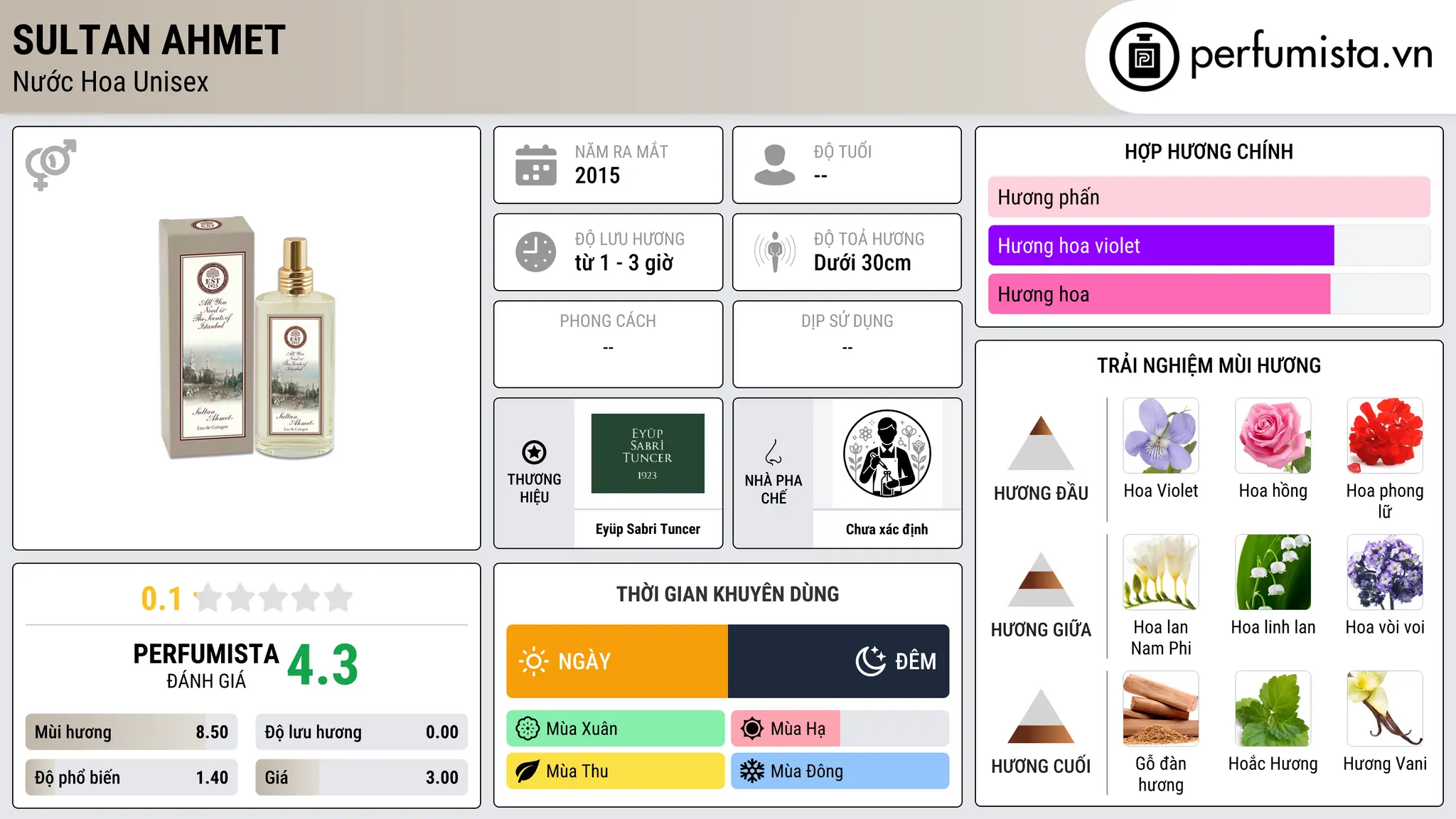The image size is (1456, 819).
Task: Select the Hoa phong lữ note image
Action: point(1385,436)
